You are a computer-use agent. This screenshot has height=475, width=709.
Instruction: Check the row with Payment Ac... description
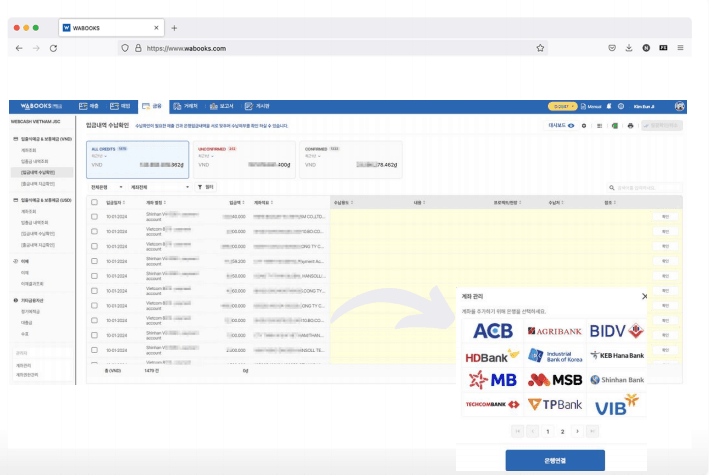click(94, 261)
